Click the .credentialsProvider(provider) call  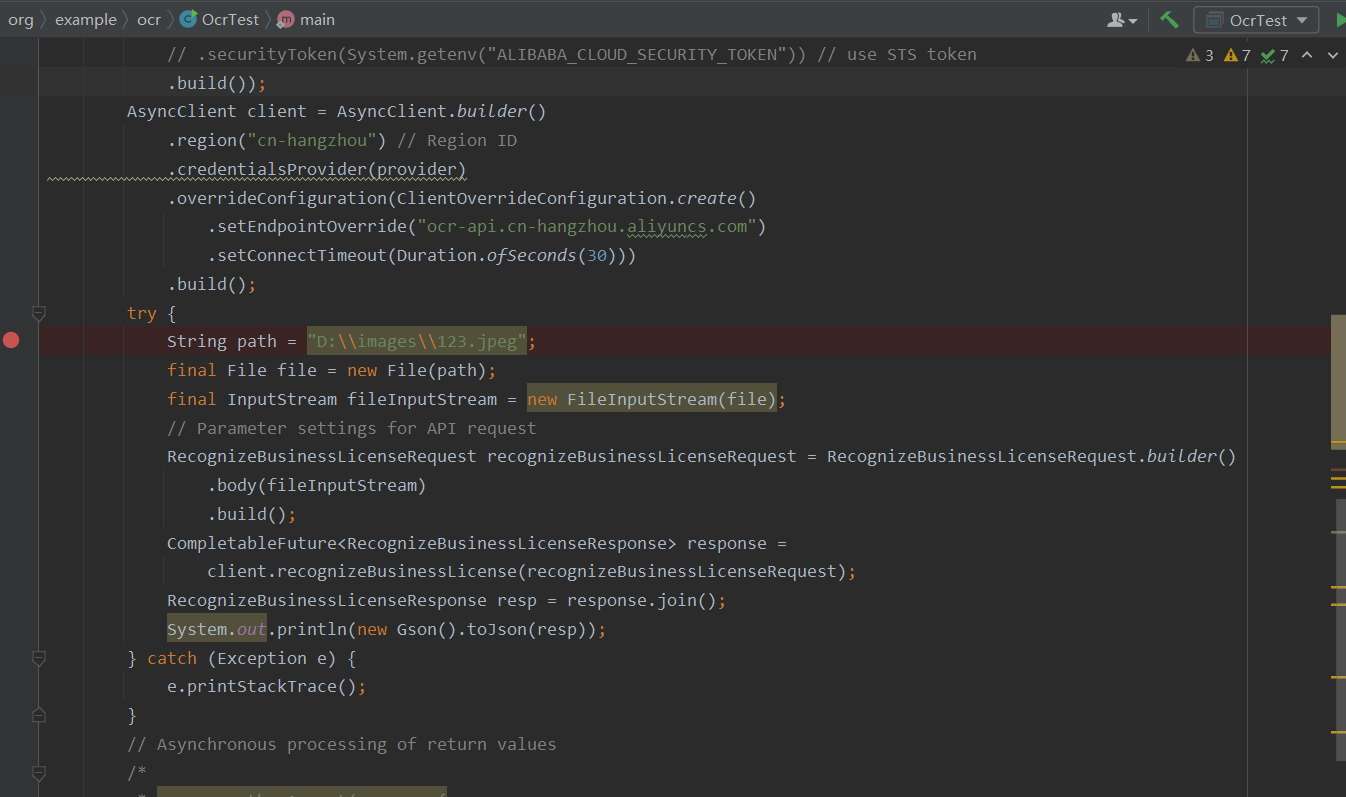click(317, 169)
